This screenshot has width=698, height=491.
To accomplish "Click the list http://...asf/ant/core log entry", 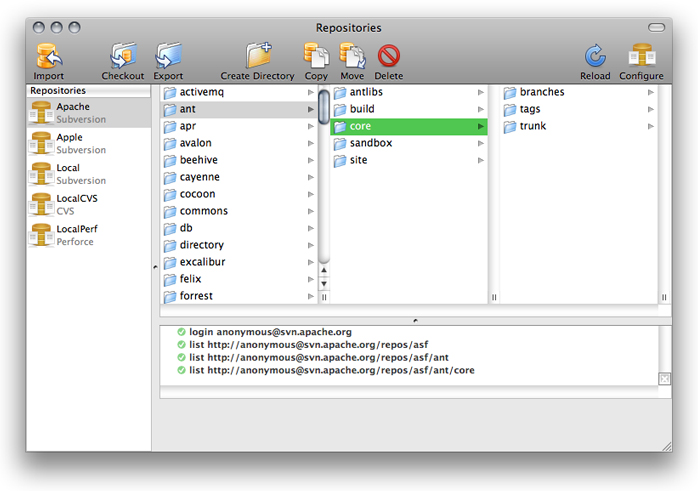I will click(x=331, y=370).
